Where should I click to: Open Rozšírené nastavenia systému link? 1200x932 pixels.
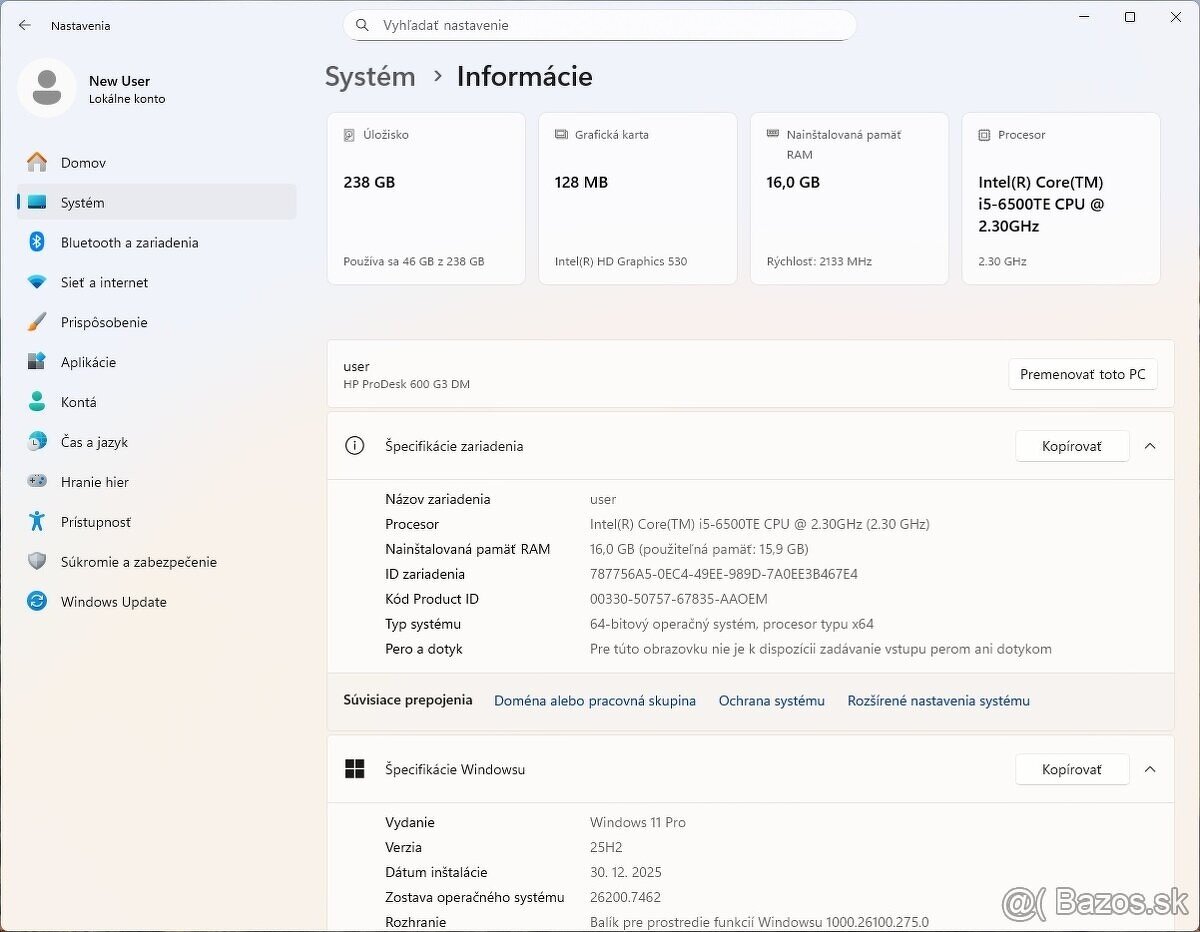tap(938, 701)
